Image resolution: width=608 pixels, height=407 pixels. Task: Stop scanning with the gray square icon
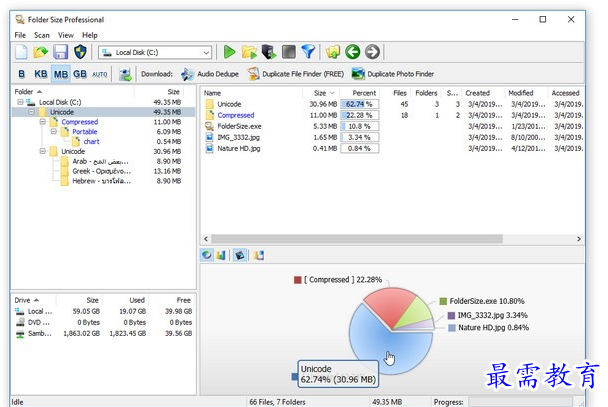click(x=289, y=52)
